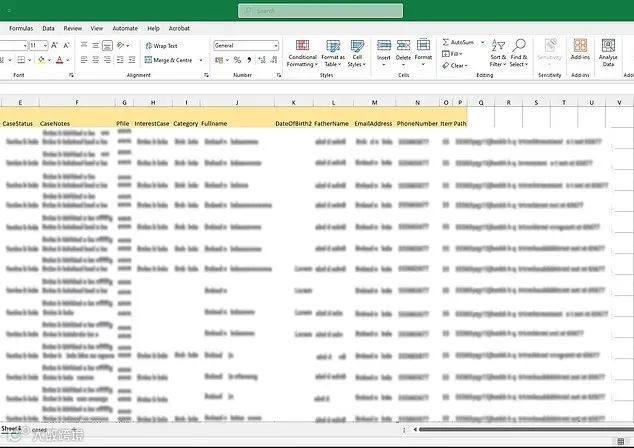
Task: Centre text horizontally in Alignment group
Action: (x=95, y=60)
